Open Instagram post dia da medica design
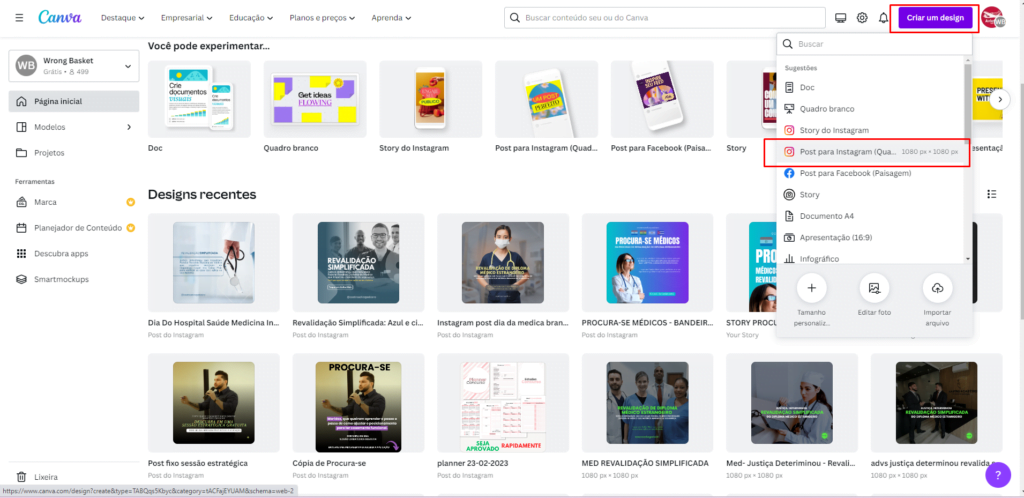Screen dimensions: 1024x498 pyautogui.click(x=503, y=262)
